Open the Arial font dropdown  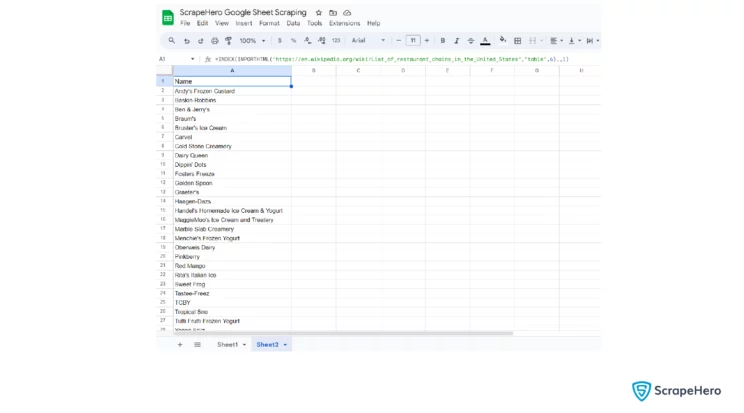368,41
